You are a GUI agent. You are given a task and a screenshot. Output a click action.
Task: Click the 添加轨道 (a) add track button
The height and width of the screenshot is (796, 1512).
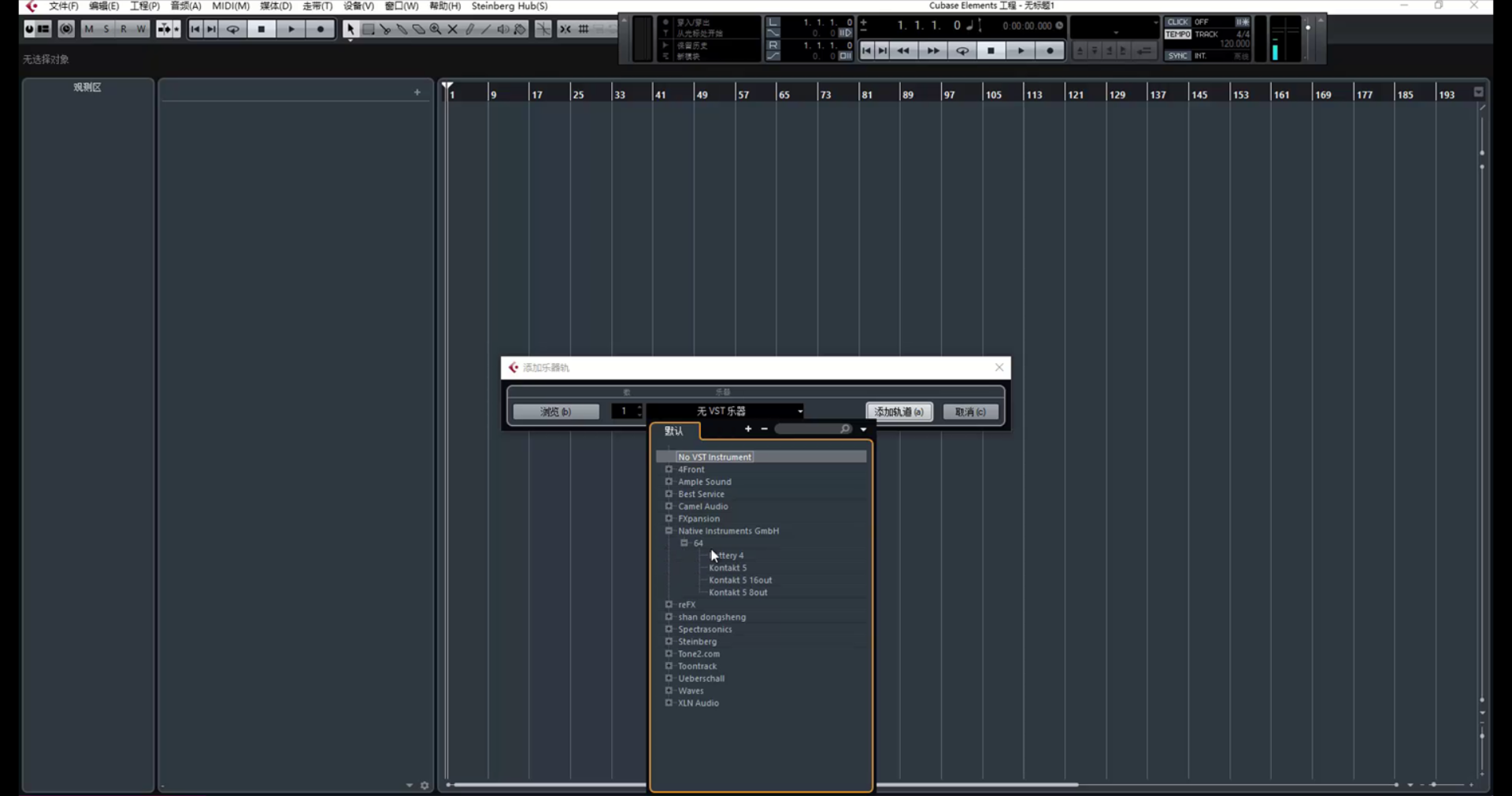coord(899,412)
